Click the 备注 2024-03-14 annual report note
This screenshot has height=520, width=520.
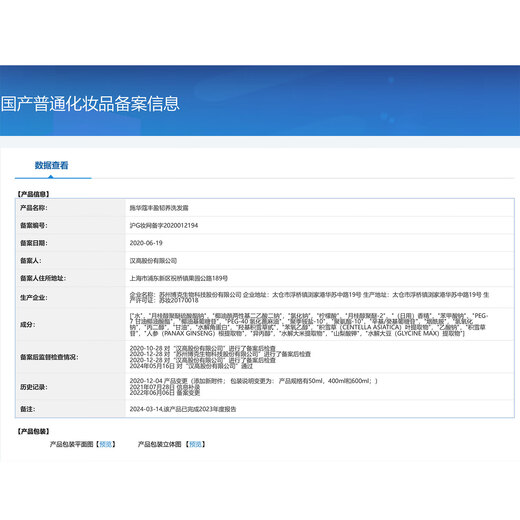183,409
